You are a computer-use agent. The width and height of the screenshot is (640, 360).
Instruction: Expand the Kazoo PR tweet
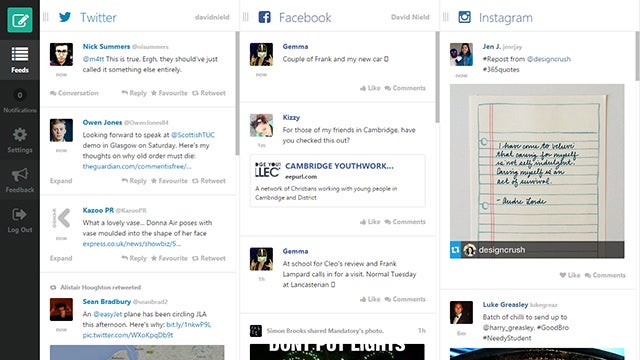(61, 258)
